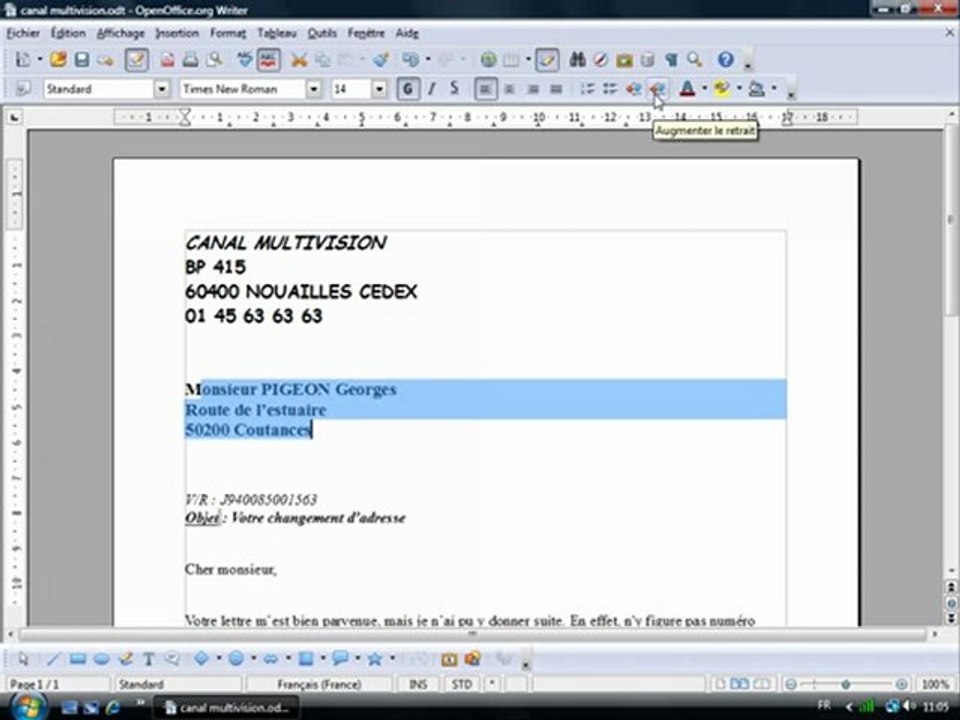Open Highlighting color dropdown arrow
960x720 pixels.
point(739,89)
